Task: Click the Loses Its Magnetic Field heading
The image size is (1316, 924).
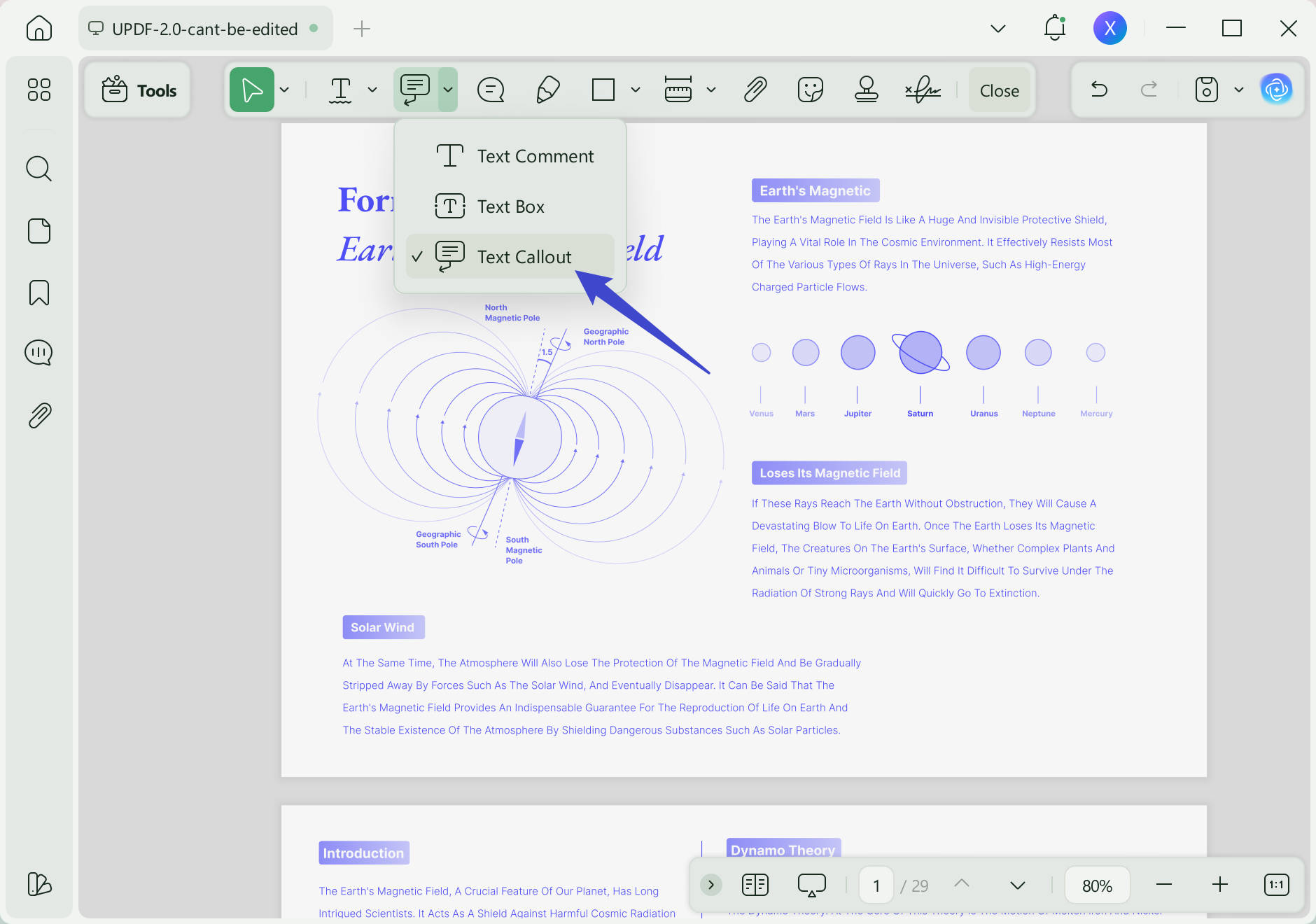Action: (x=829, y=473)
